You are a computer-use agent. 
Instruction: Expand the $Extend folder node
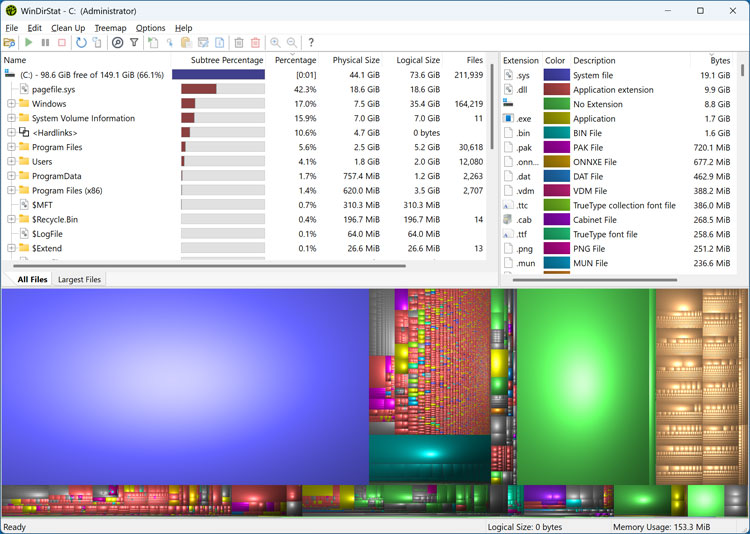[11, 248]
